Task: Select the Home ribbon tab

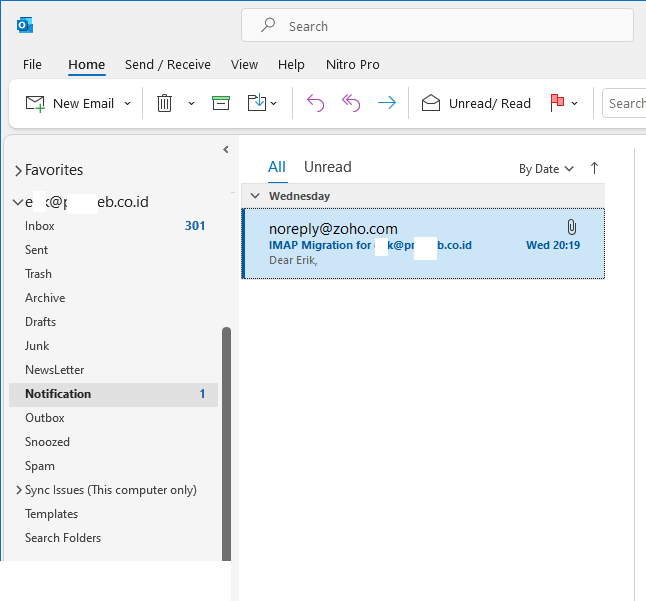Action: [x=87, y=65]
